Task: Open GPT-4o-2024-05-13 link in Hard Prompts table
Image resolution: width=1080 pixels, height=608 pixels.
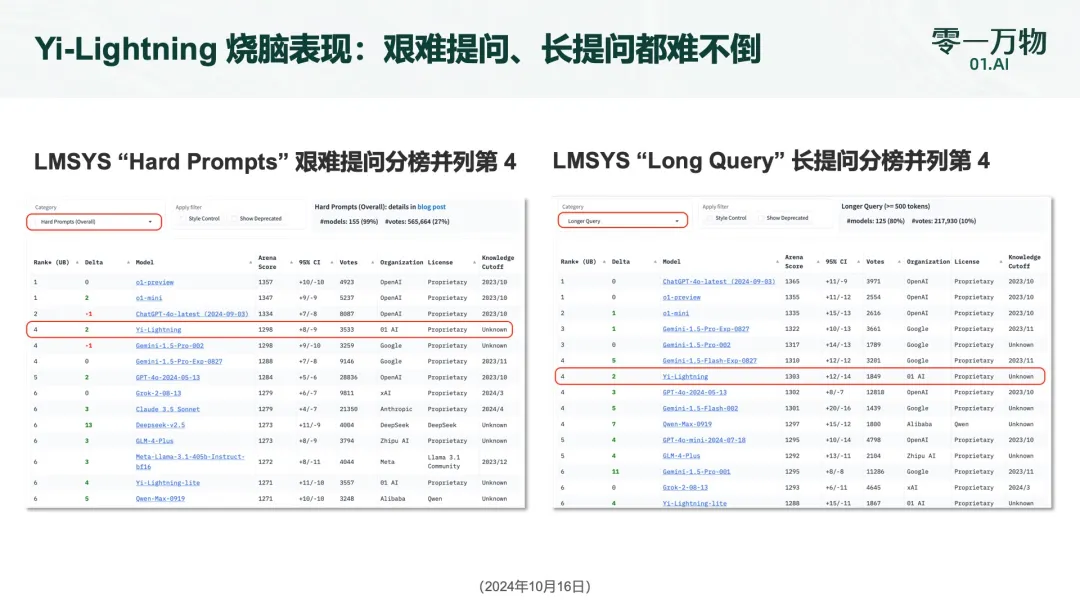Action: pyautogui.click(x=167, y=377)
